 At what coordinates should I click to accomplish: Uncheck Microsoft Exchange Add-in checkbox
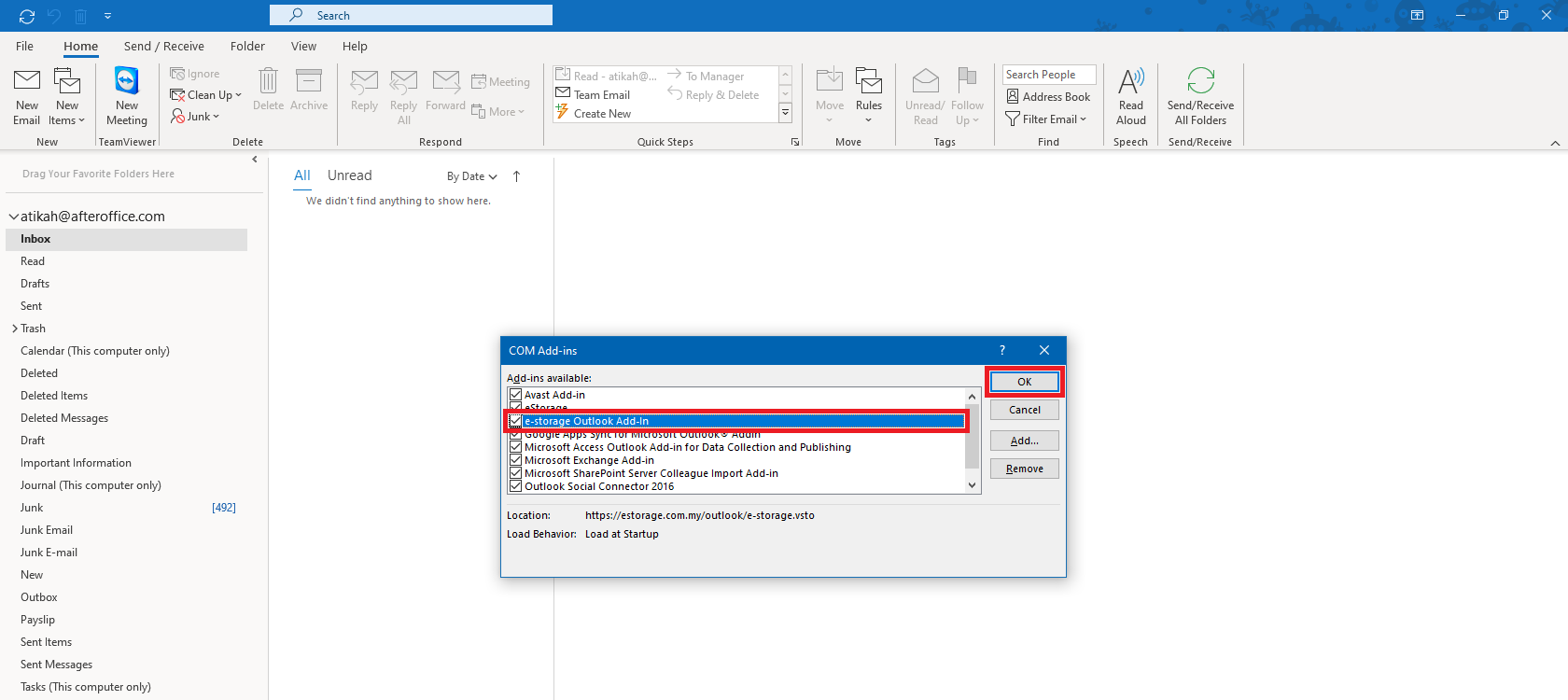(x=515, y=460)
